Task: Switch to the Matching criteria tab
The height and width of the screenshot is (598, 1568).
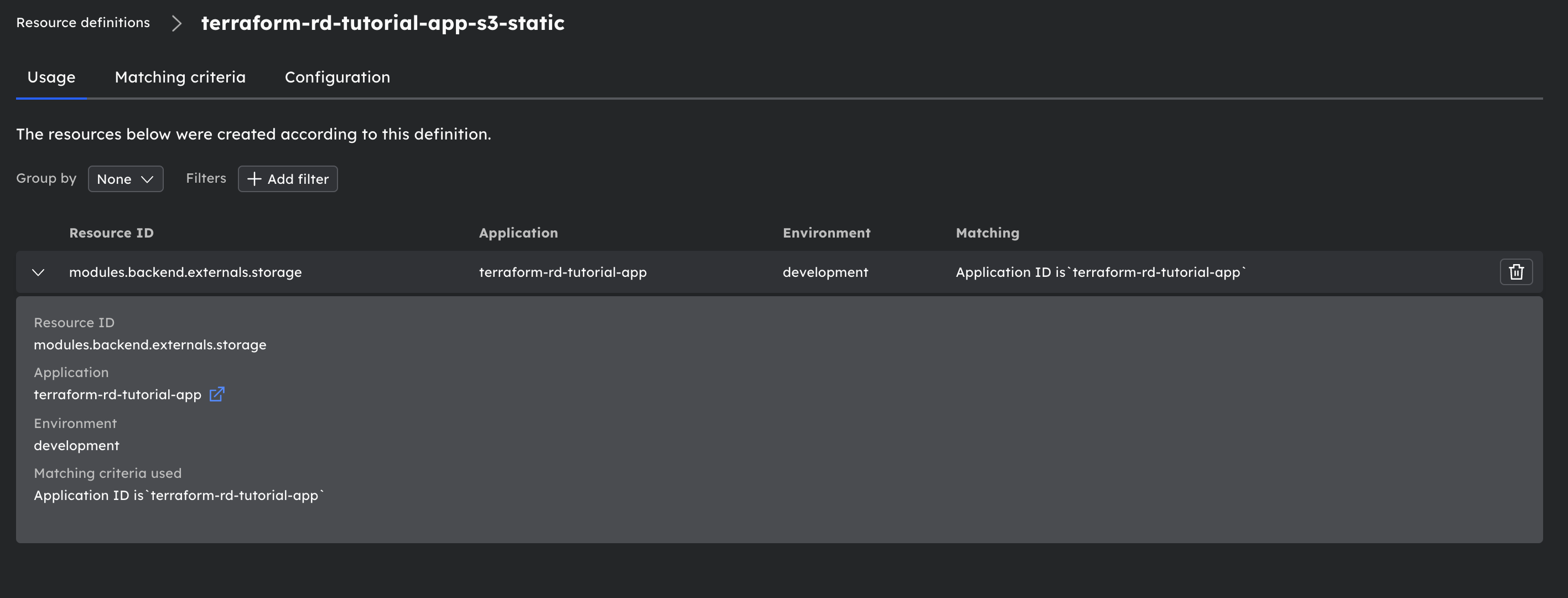Action: [x=180, y=78]
